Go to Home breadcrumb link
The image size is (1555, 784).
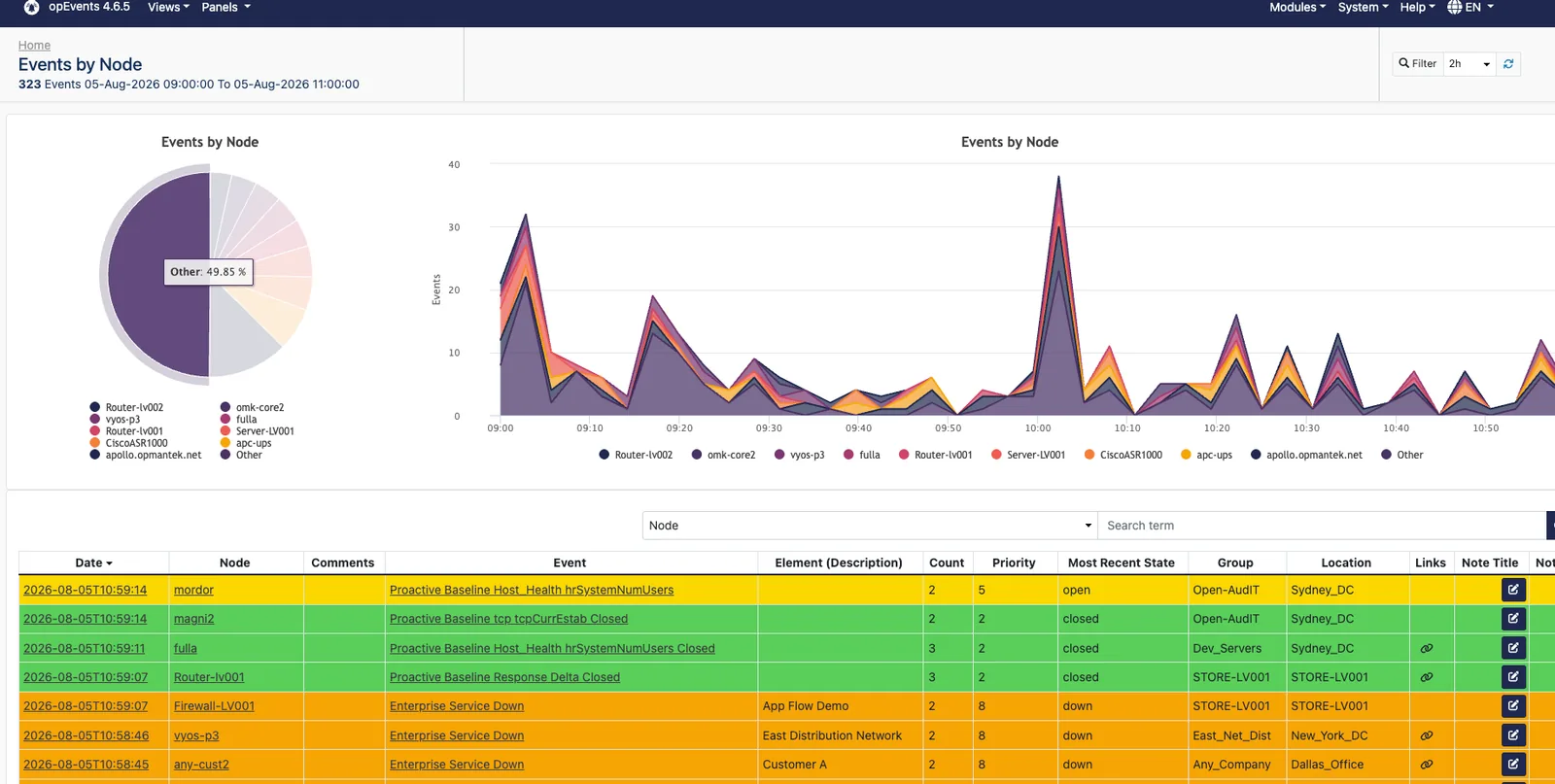click(34, 46)
